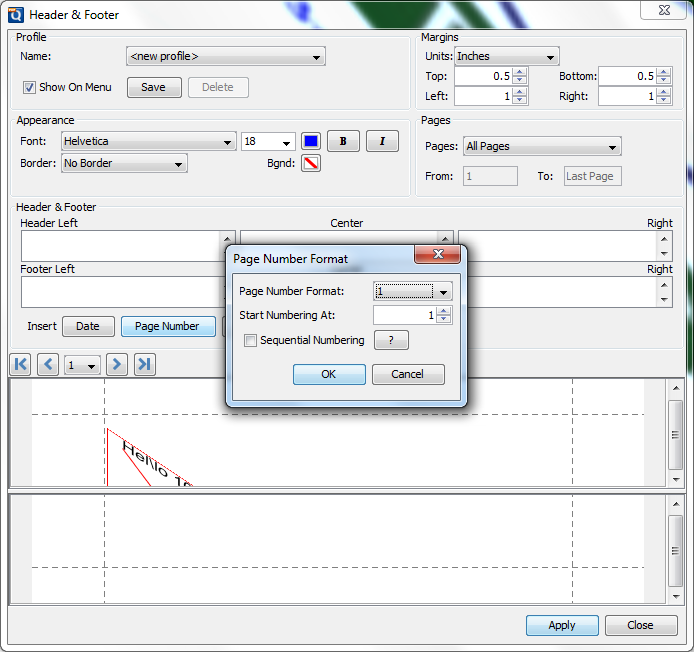Open the Units dropdown showing Inches
This screenshot has width=694, height=652.
(x=507, y=56)
